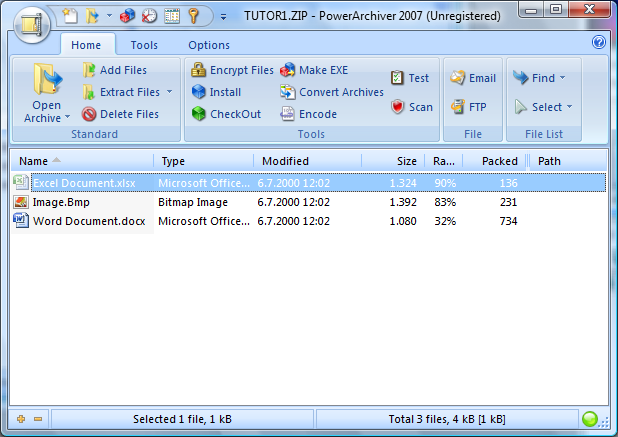The height and width of the screenshot is (437, 618).
Task: Click the Word Document file icon
Action: click(20, 220)
